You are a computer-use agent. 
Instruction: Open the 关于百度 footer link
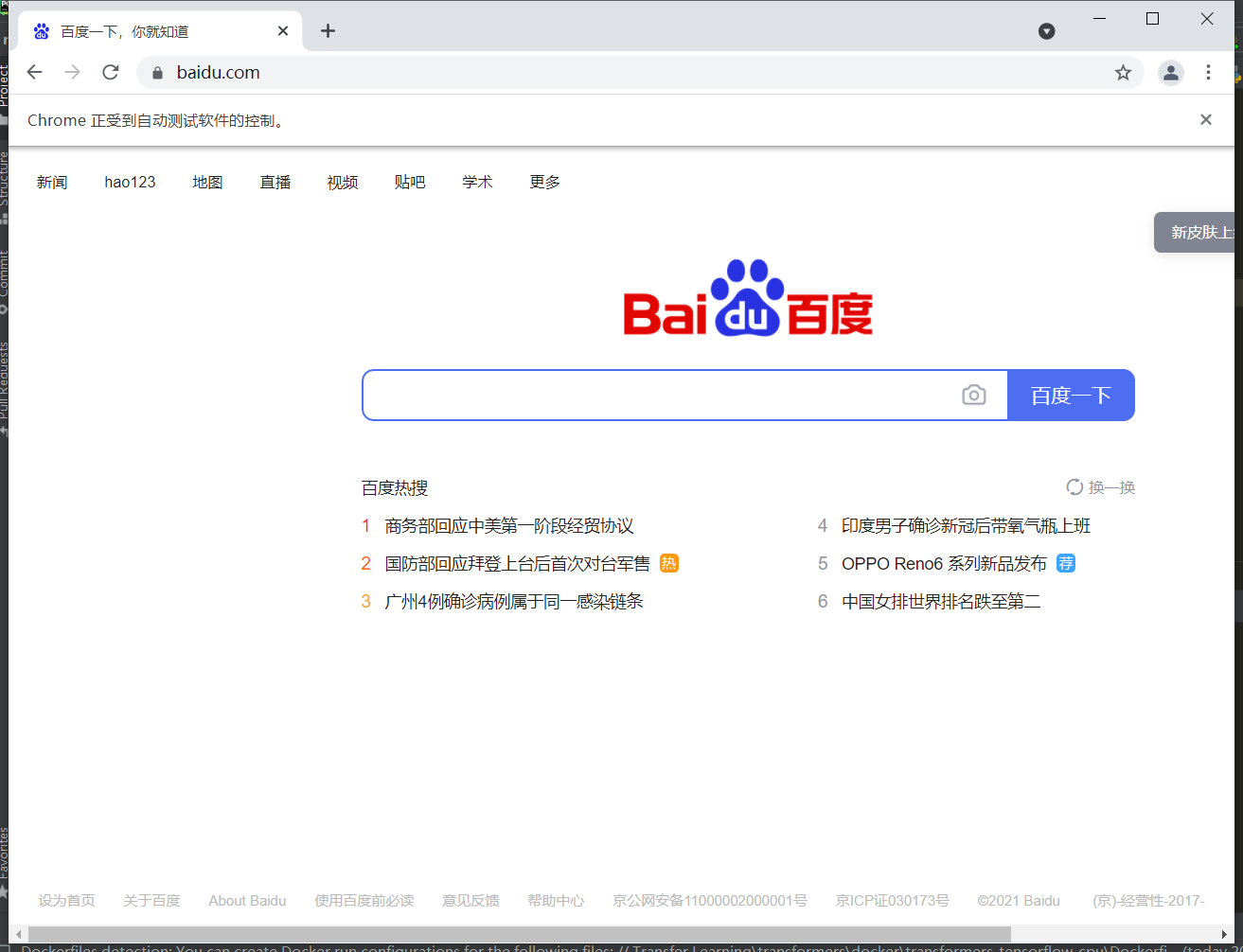151,900
